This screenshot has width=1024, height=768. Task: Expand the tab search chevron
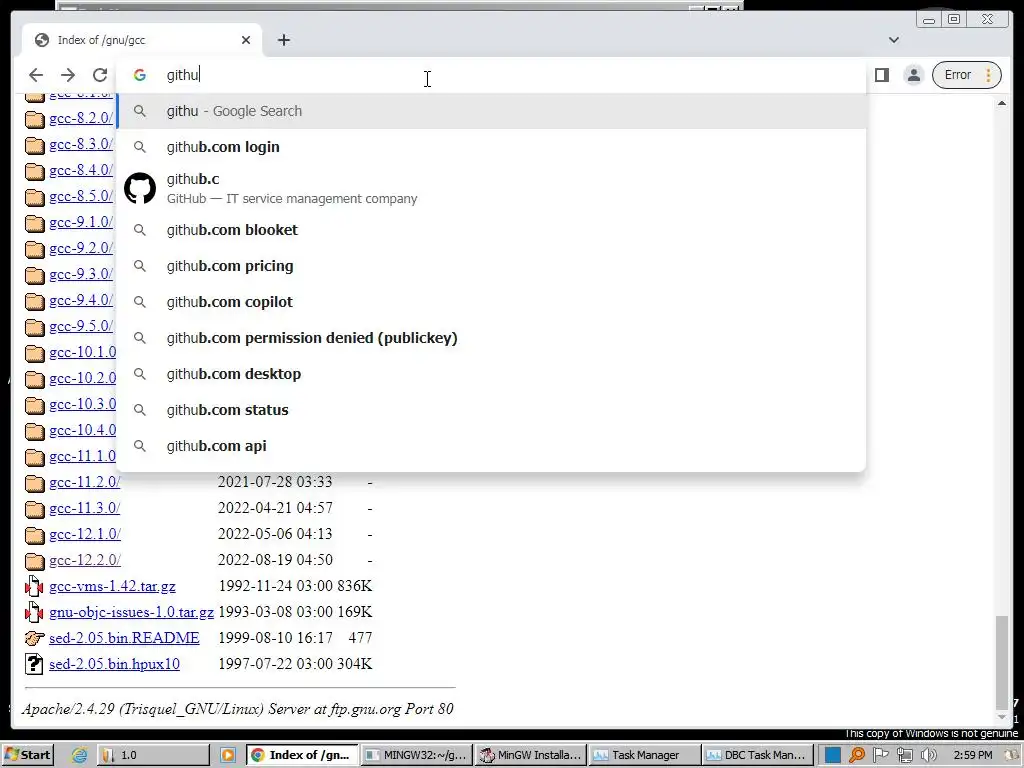pyautogui.click(x=893, y=40)
